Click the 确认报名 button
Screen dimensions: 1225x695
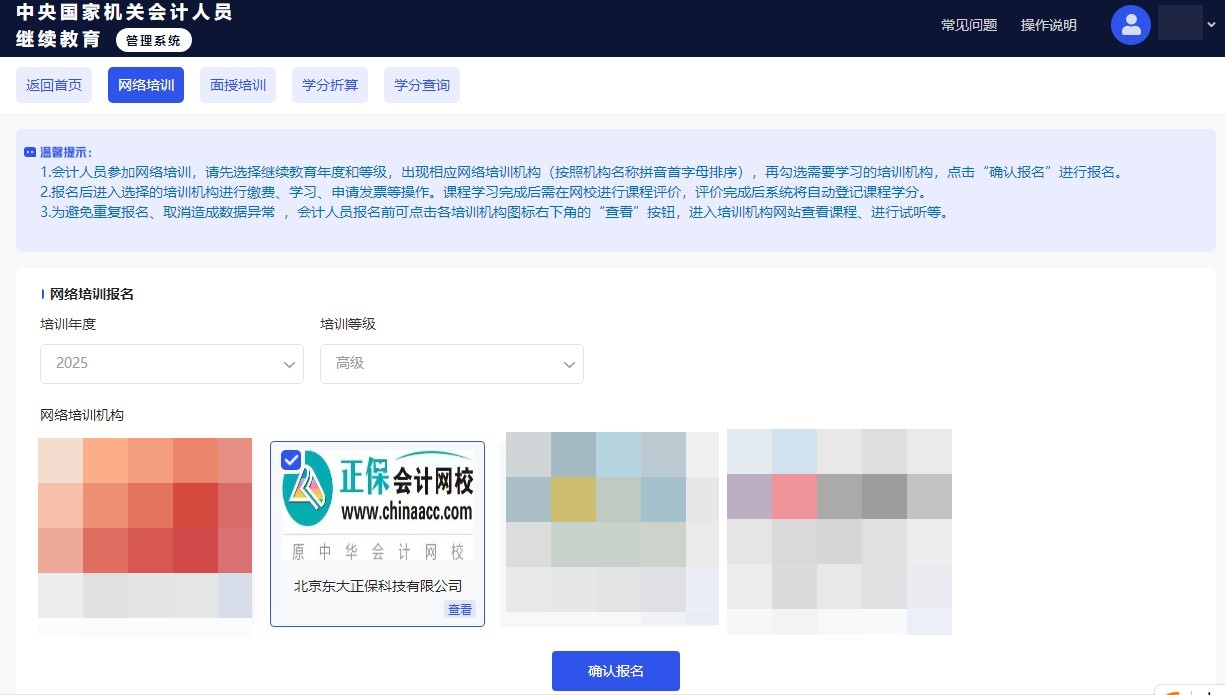615,670
